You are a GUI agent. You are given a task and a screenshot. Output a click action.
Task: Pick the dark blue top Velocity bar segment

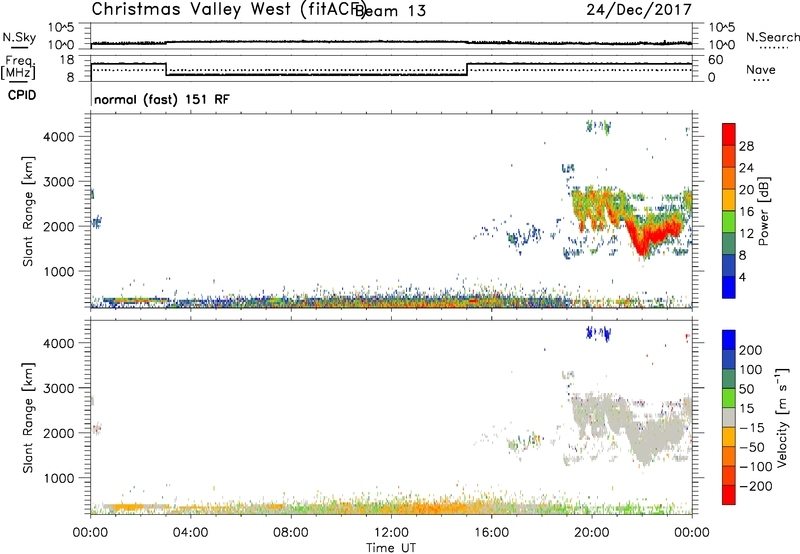pos(729,340)
